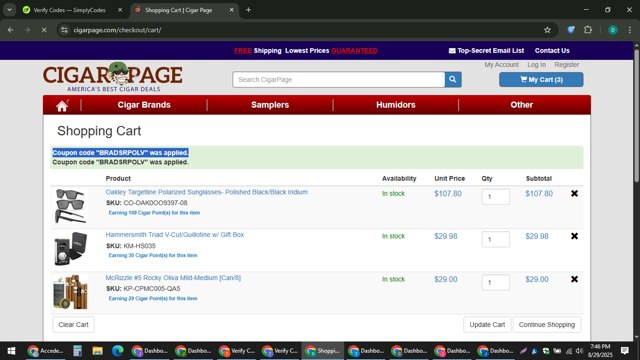Click the home icon in red navigation bar
This screenshot has width=640, height=360.
[62, 105]
